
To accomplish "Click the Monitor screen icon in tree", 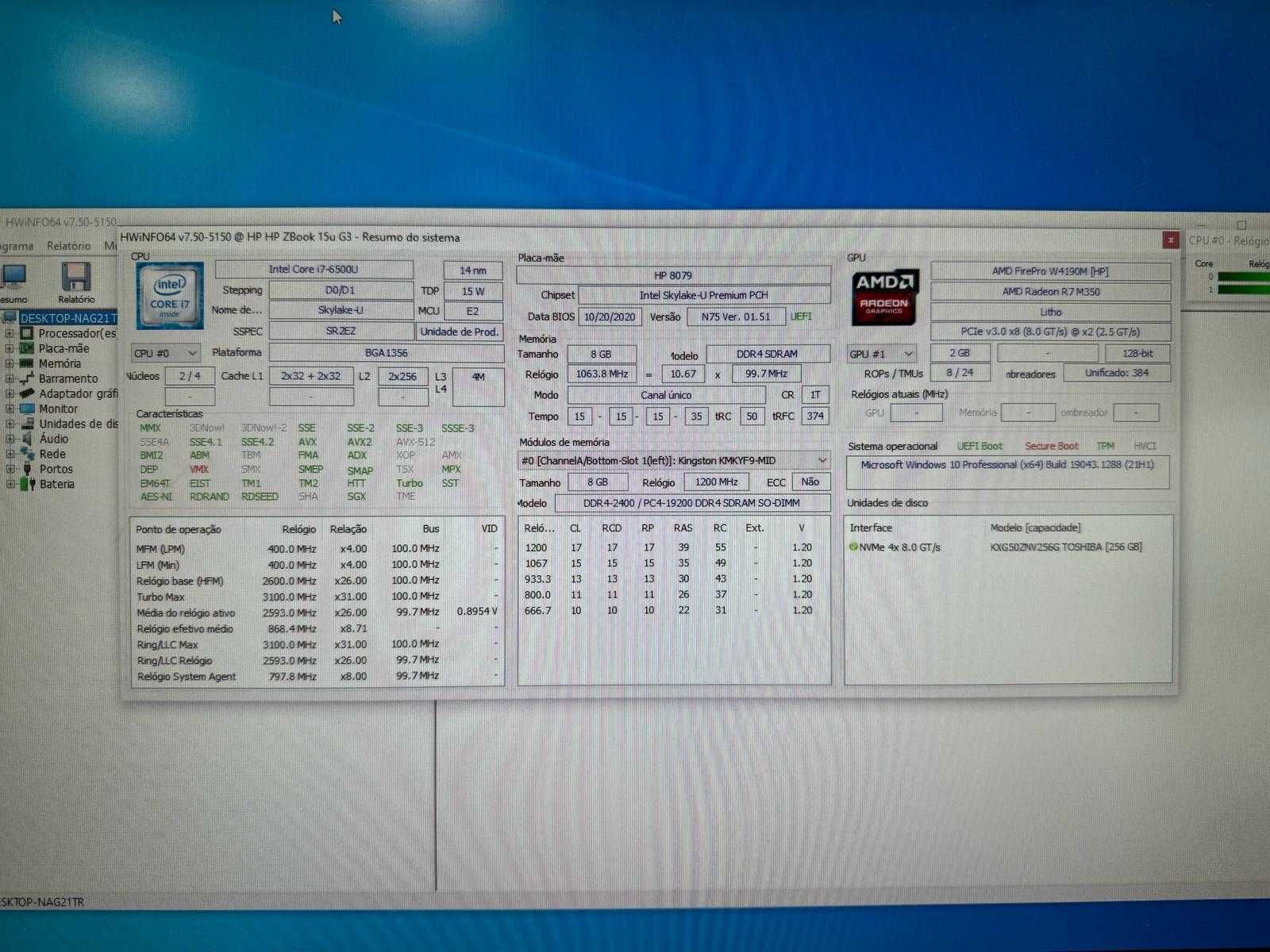I will tap(27, 409).
